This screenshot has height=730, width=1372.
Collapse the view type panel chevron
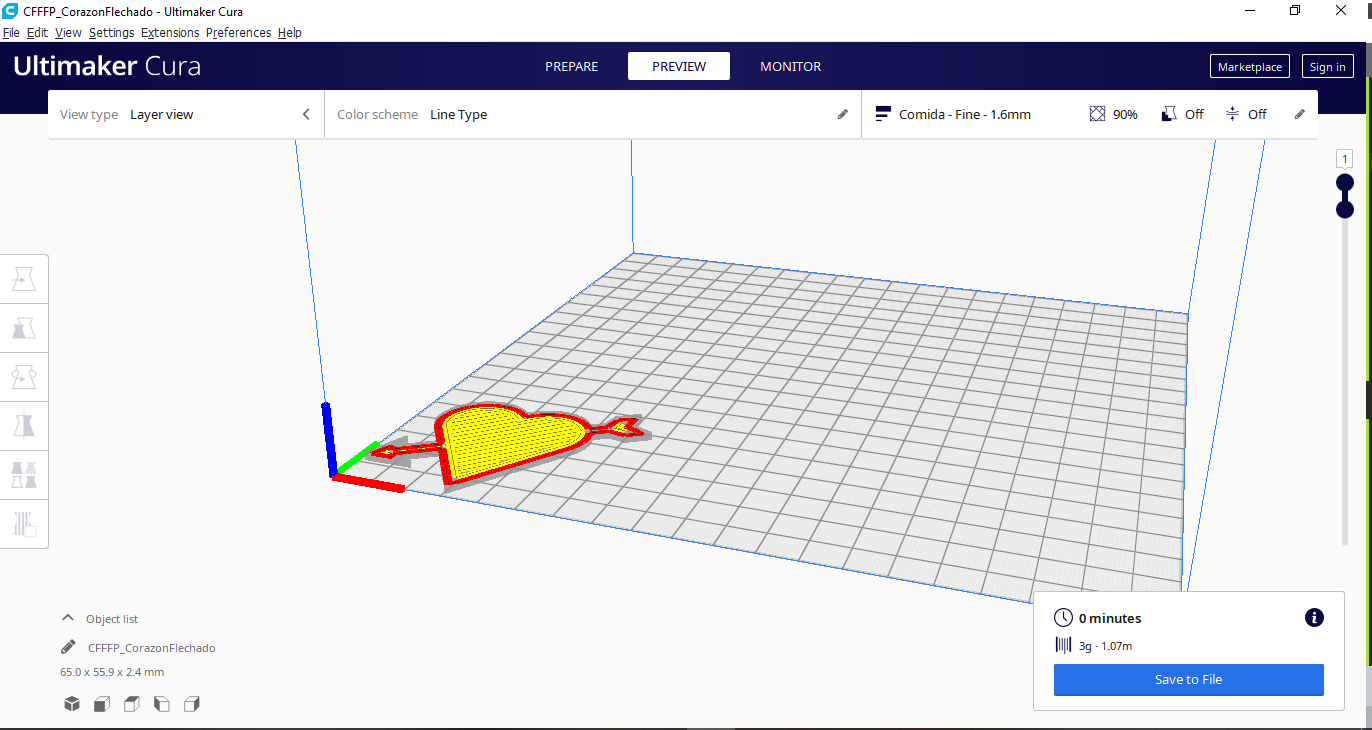point(306,114)
